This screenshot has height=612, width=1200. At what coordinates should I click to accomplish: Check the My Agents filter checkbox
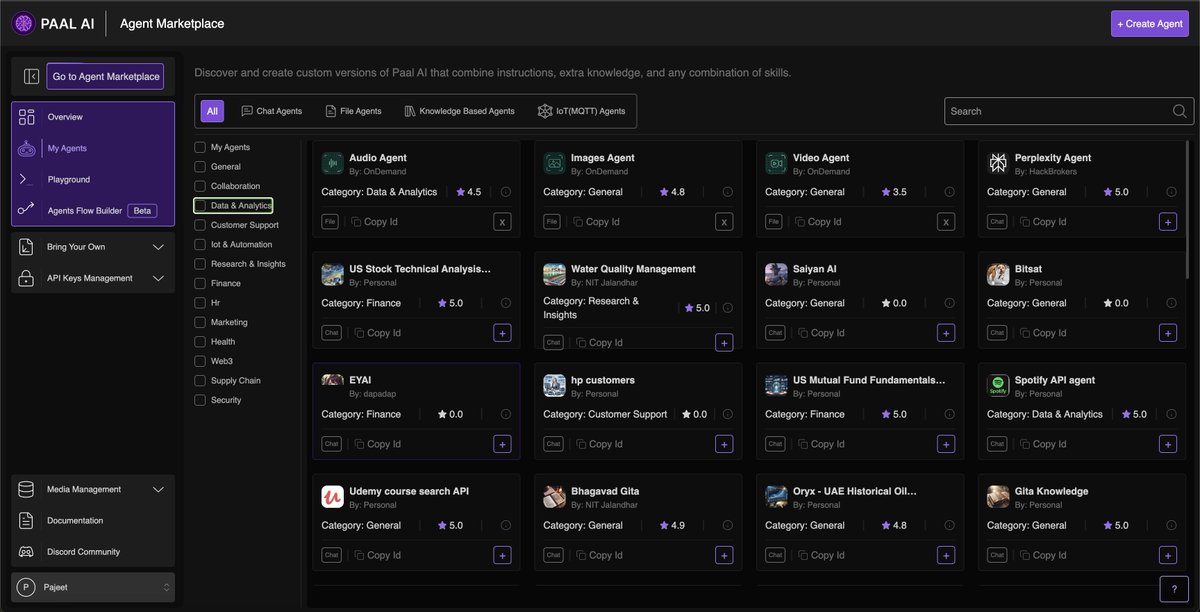200,147
